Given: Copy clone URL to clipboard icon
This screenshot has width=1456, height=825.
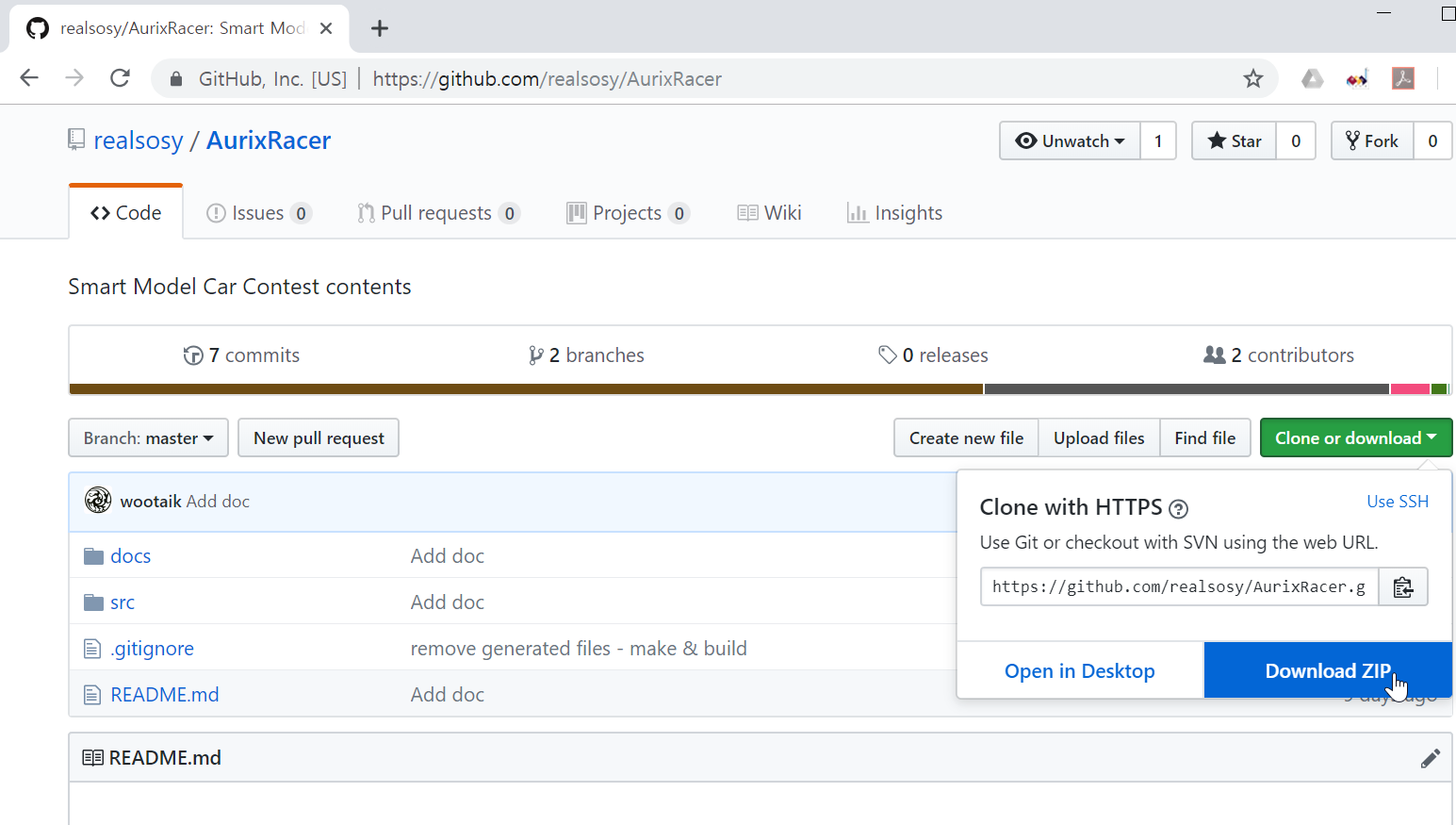Looking at the screenshot, I should point(1403,586).
